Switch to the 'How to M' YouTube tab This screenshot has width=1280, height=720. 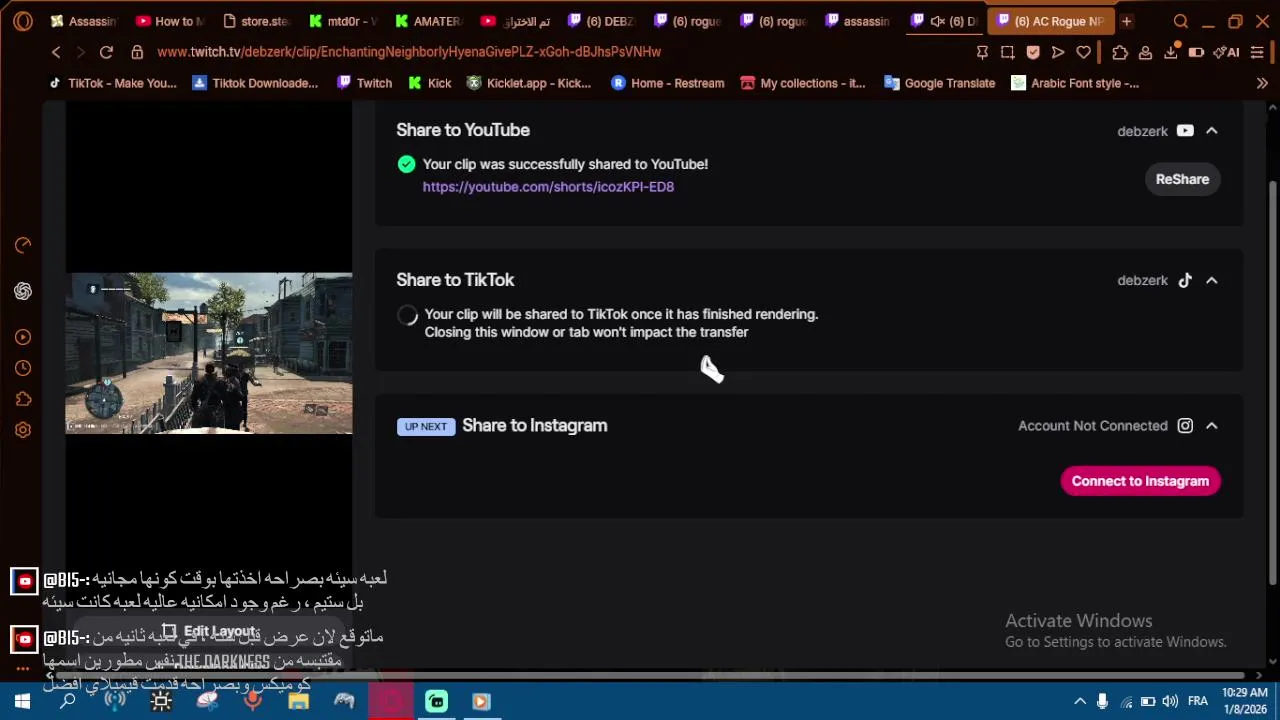[x=171, y=21]
